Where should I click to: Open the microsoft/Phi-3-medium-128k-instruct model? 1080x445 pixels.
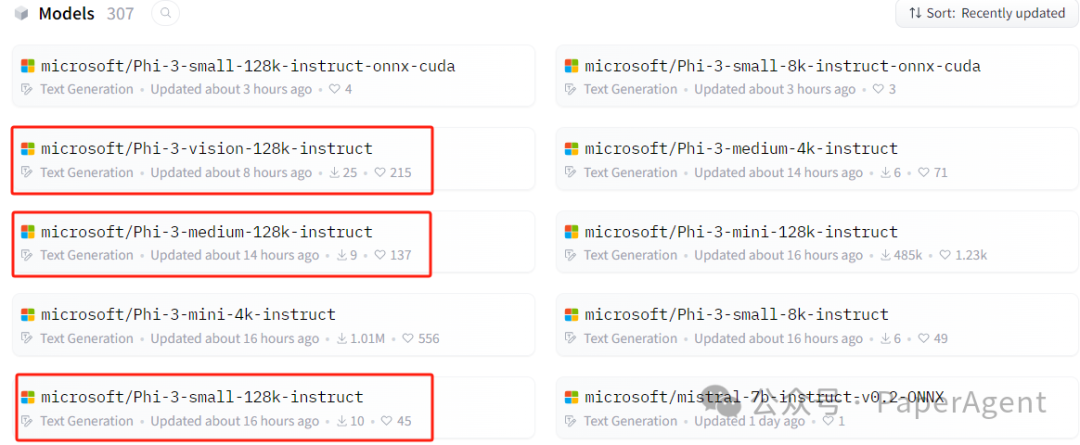206,232
